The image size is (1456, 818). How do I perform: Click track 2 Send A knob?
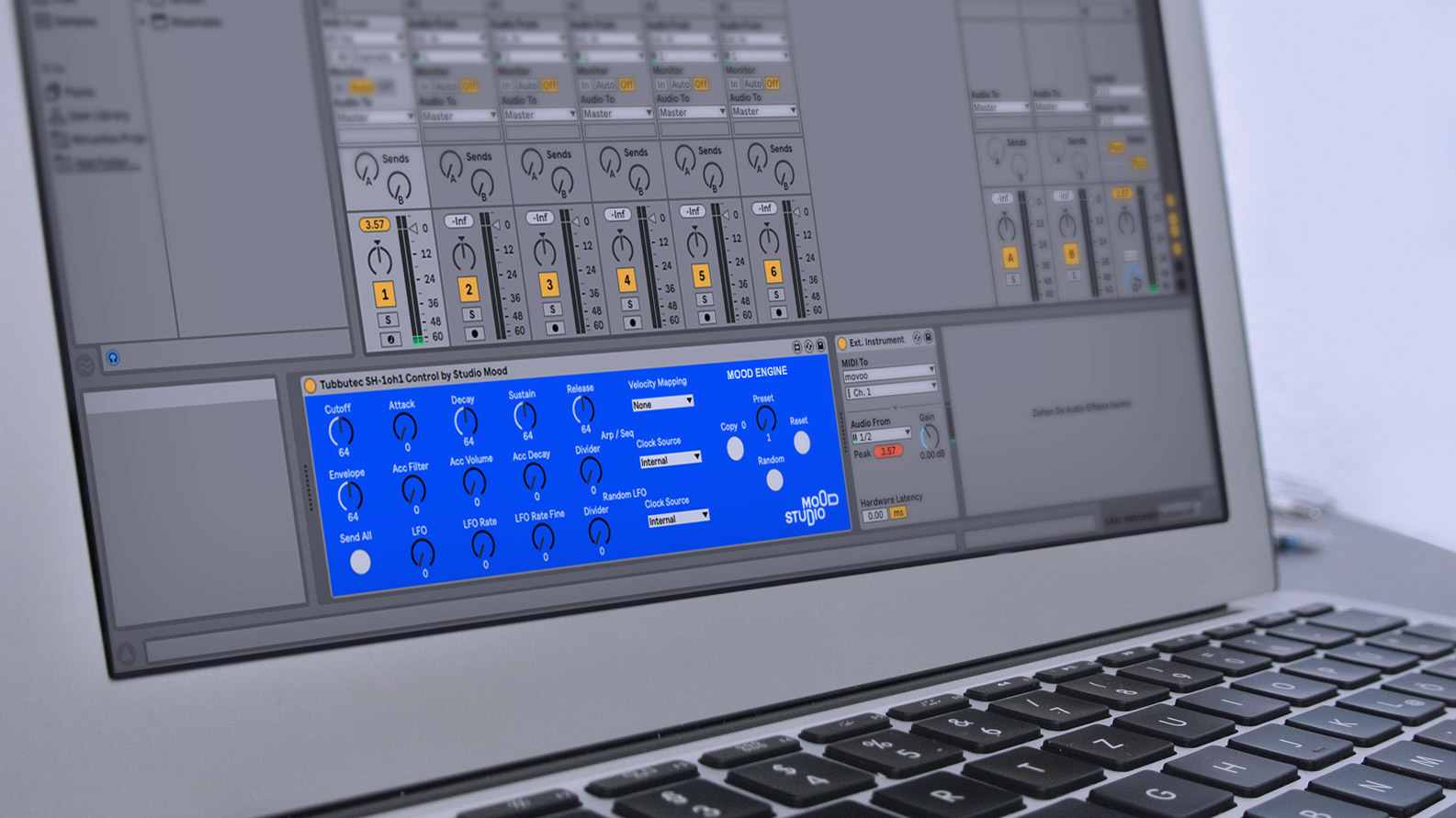[x=450, y=165]
